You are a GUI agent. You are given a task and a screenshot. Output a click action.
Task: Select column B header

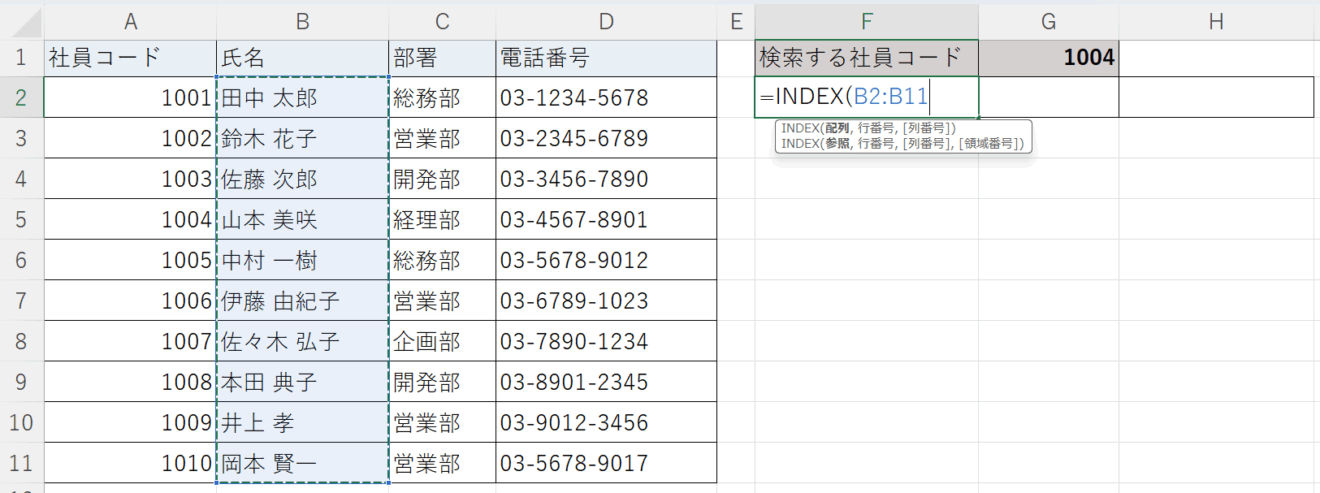(x=301, y=22)
